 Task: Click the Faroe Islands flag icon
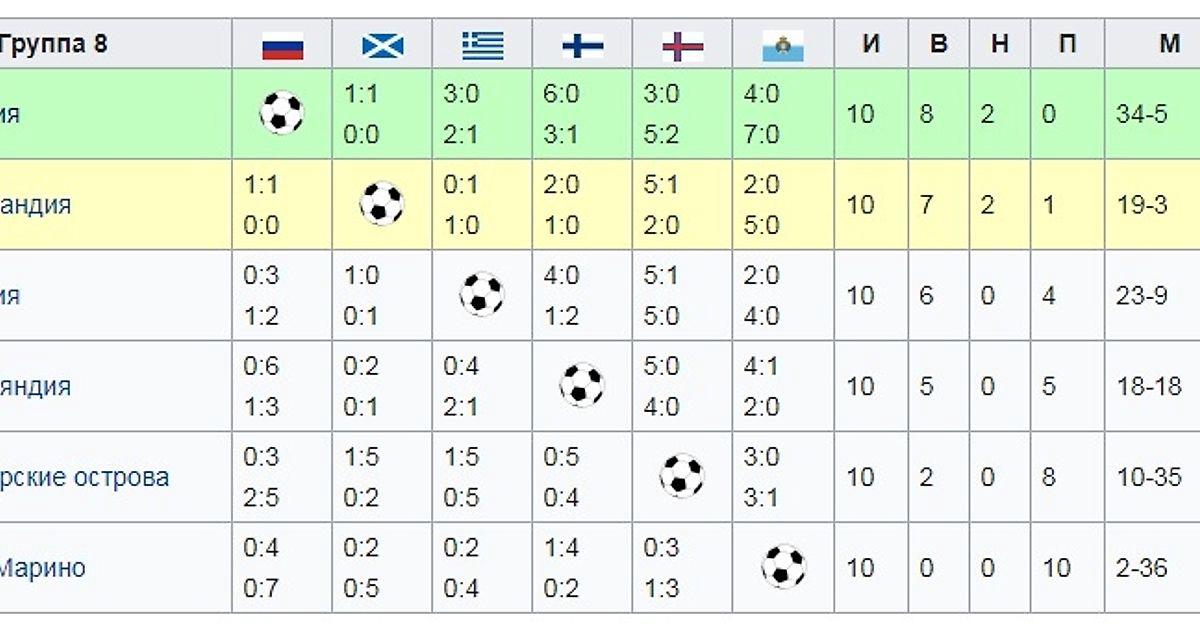(x=683, y=45)
